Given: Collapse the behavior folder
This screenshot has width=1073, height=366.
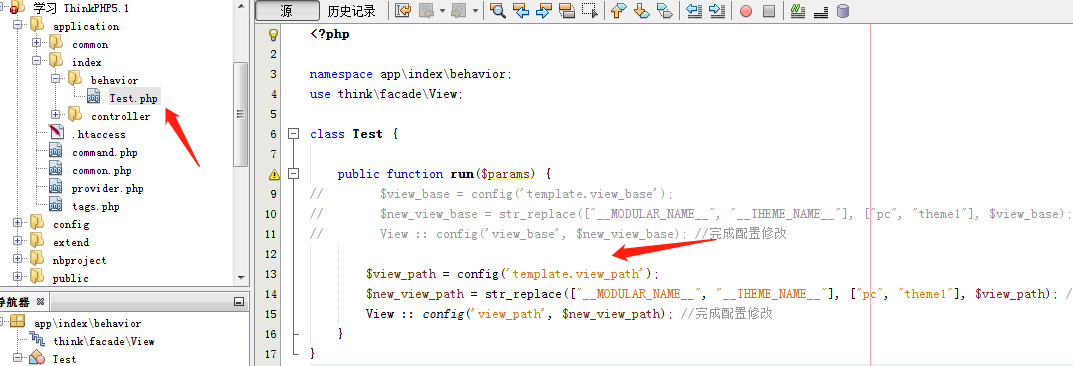Looking at the screenshot, I should pyautogui.click(x=55, y=80).
